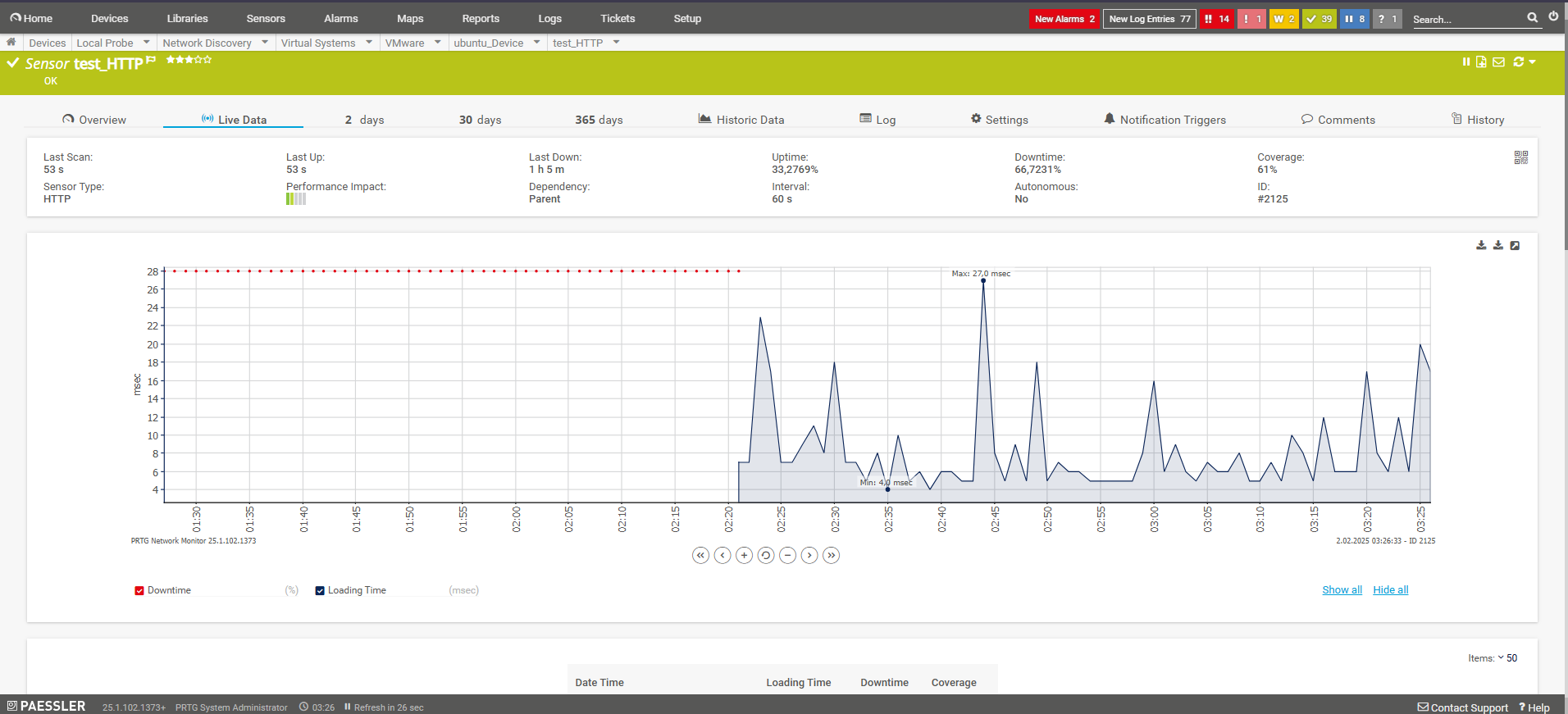Click in the Search input field

1467,19
